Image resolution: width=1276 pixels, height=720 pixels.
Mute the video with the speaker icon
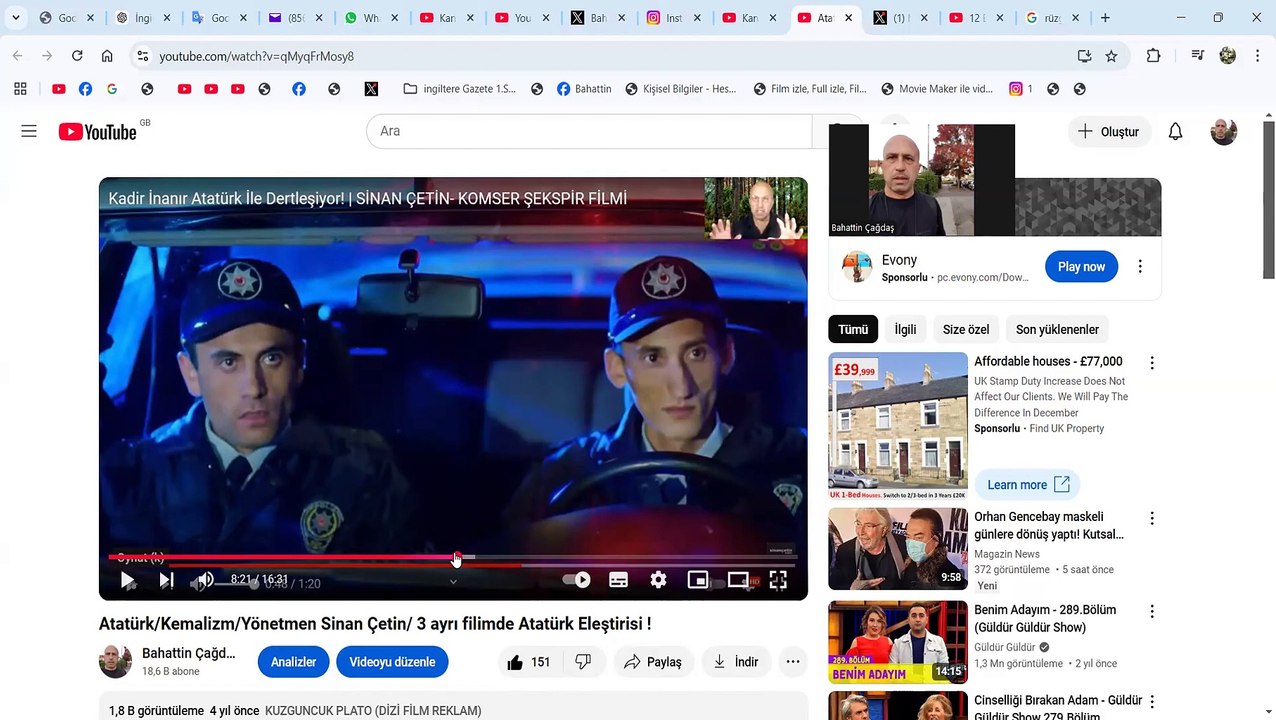205,580
